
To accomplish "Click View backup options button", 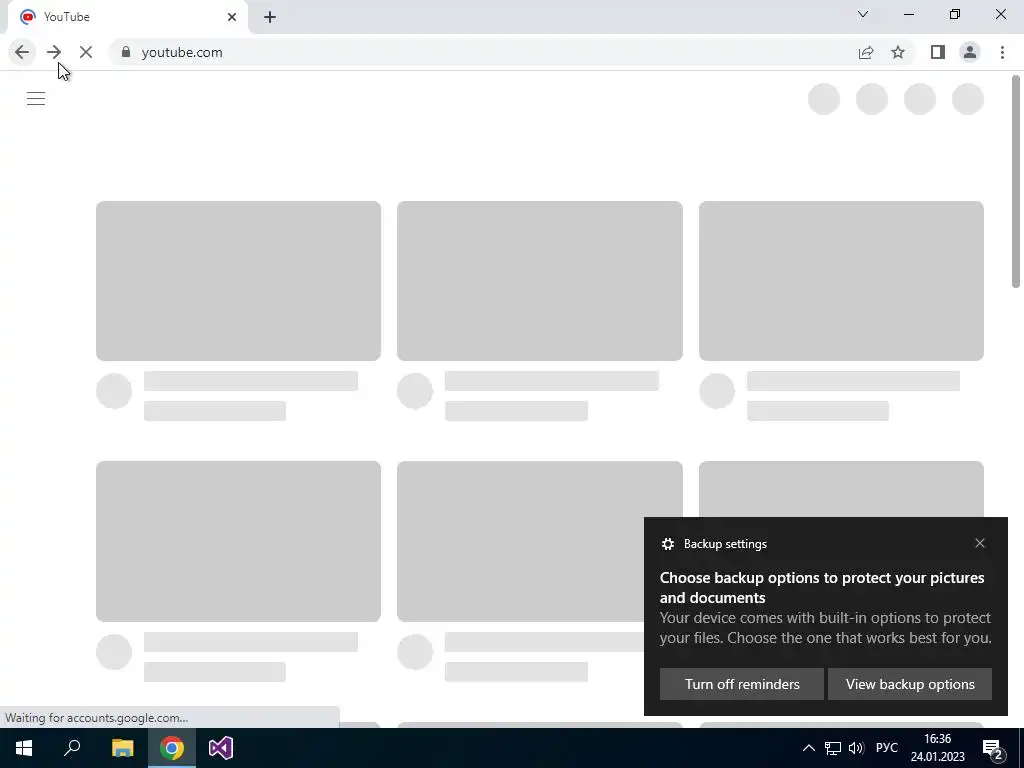I will pos(910,684).
